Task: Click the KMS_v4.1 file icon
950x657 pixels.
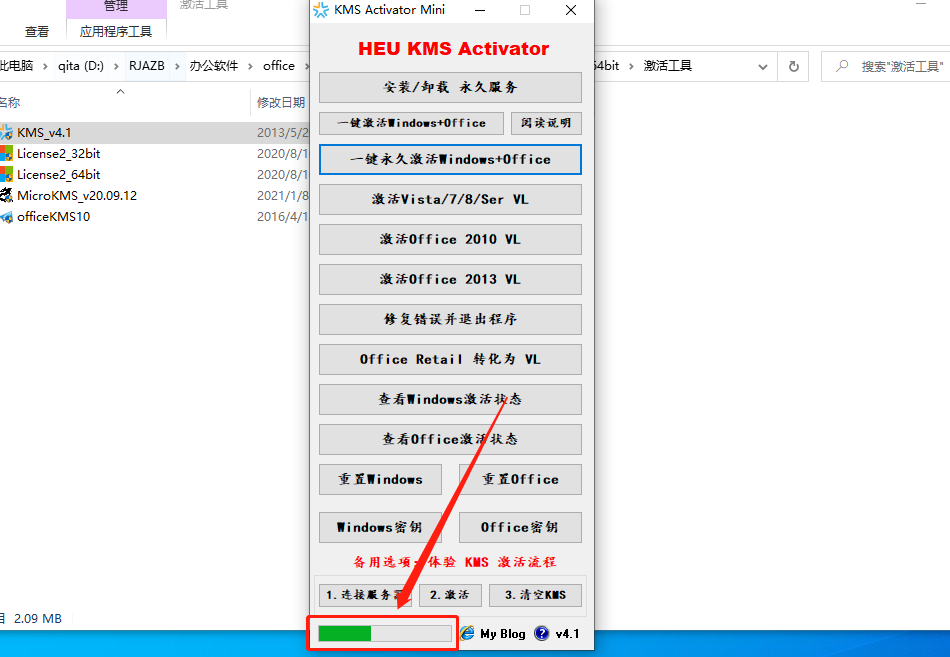Action: click(x=6, y=132)
